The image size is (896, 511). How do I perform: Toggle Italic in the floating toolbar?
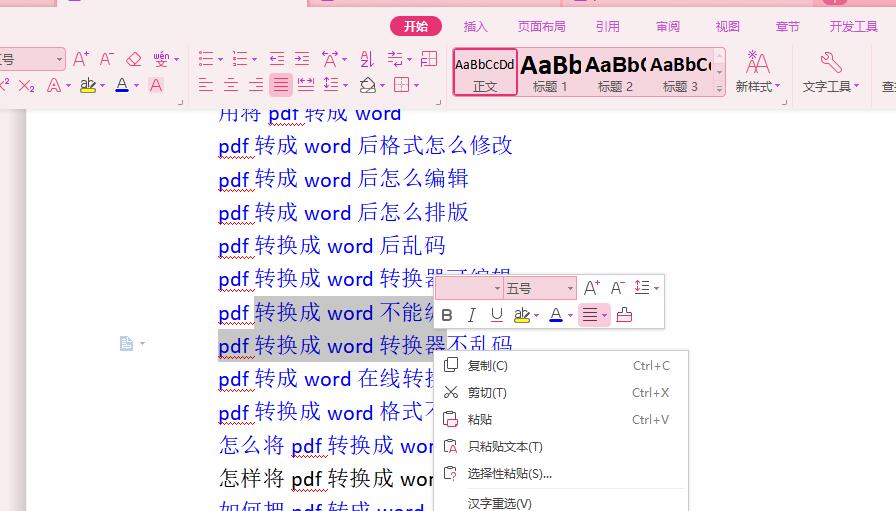point(471,315)
